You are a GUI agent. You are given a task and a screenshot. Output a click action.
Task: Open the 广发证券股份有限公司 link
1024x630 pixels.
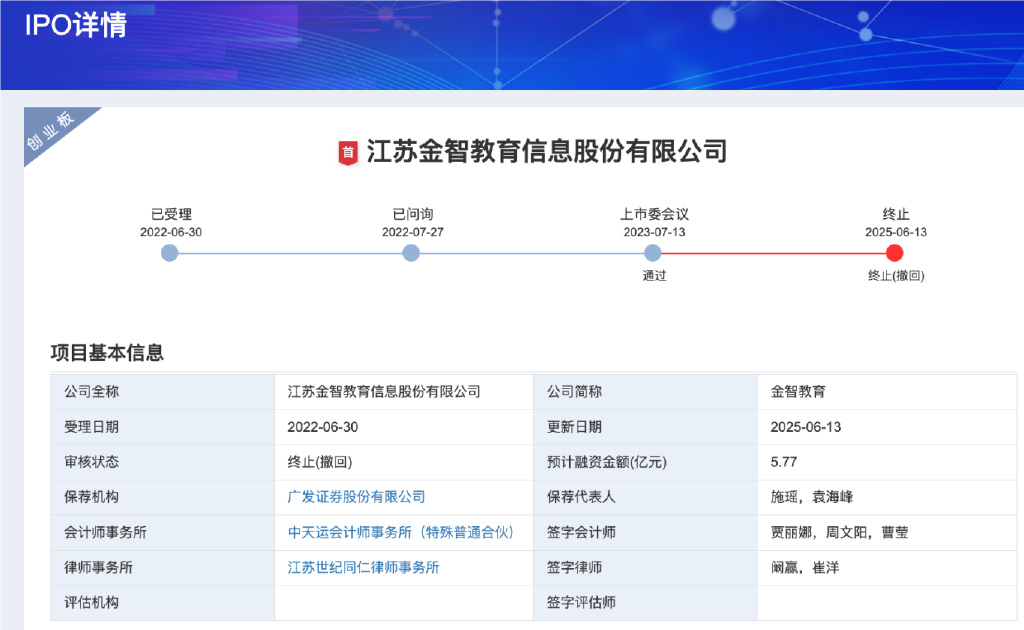[356, 497]
